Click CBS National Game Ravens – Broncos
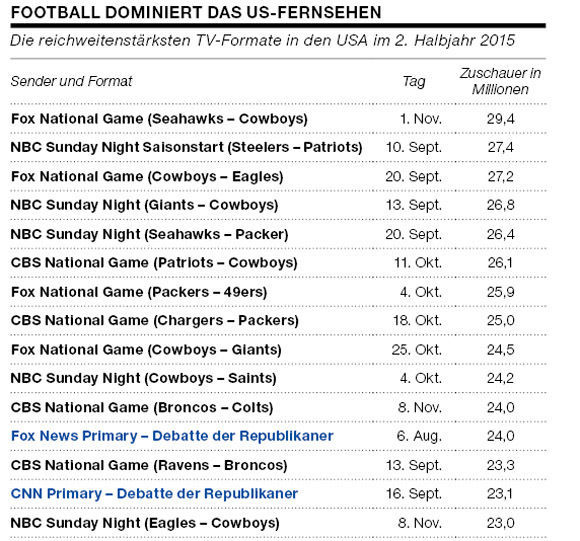 pos(278,465)
